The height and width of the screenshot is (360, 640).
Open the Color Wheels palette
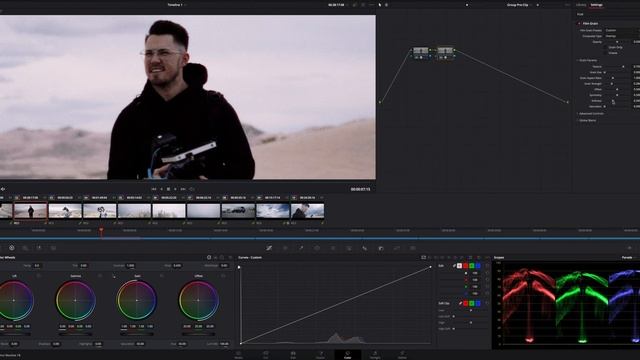click(12, 248)
